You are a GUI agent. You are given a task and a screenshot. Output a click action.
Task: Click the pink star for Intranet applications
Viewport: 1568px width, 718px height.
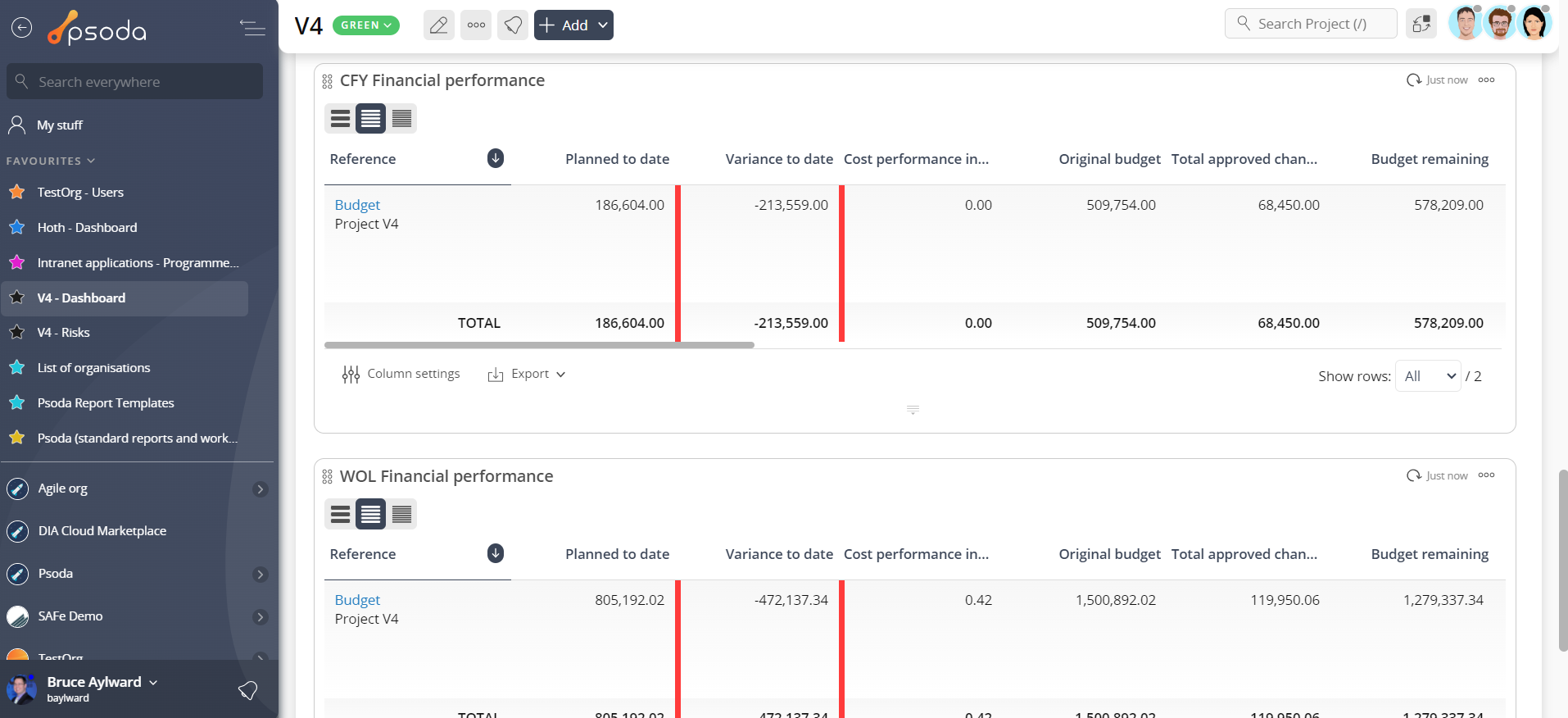(16, 262)
